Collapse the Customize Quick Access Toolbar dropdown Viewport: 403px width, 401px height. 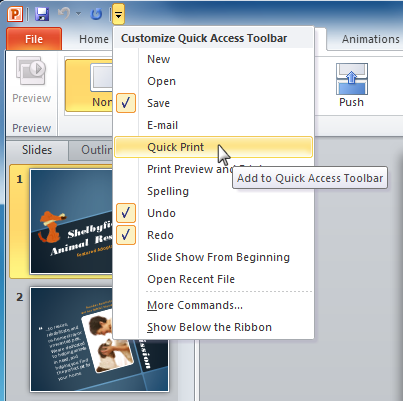pos(118,14)
